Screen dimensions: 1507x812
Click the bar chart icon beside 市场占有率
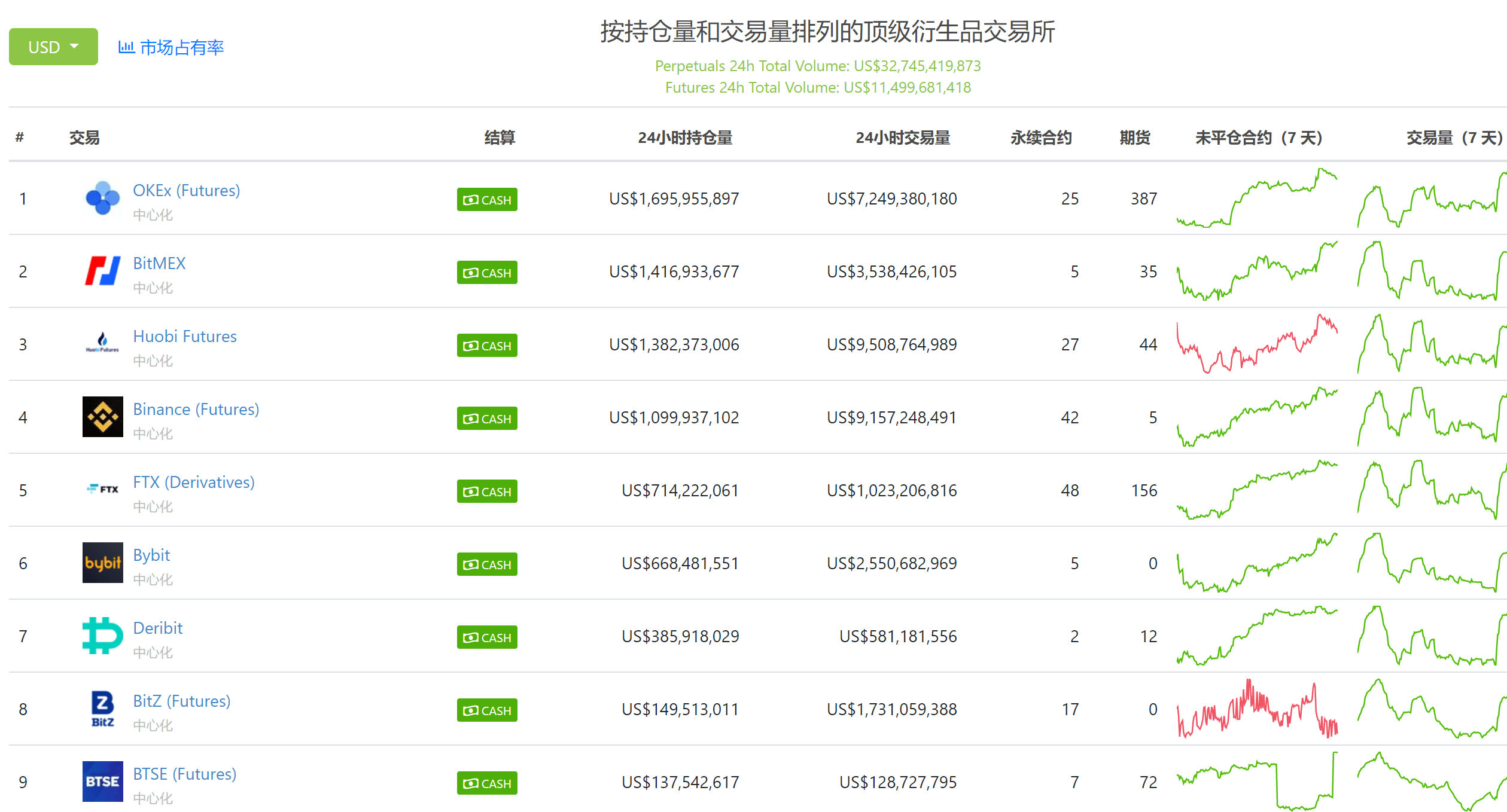tap(126, 47)
